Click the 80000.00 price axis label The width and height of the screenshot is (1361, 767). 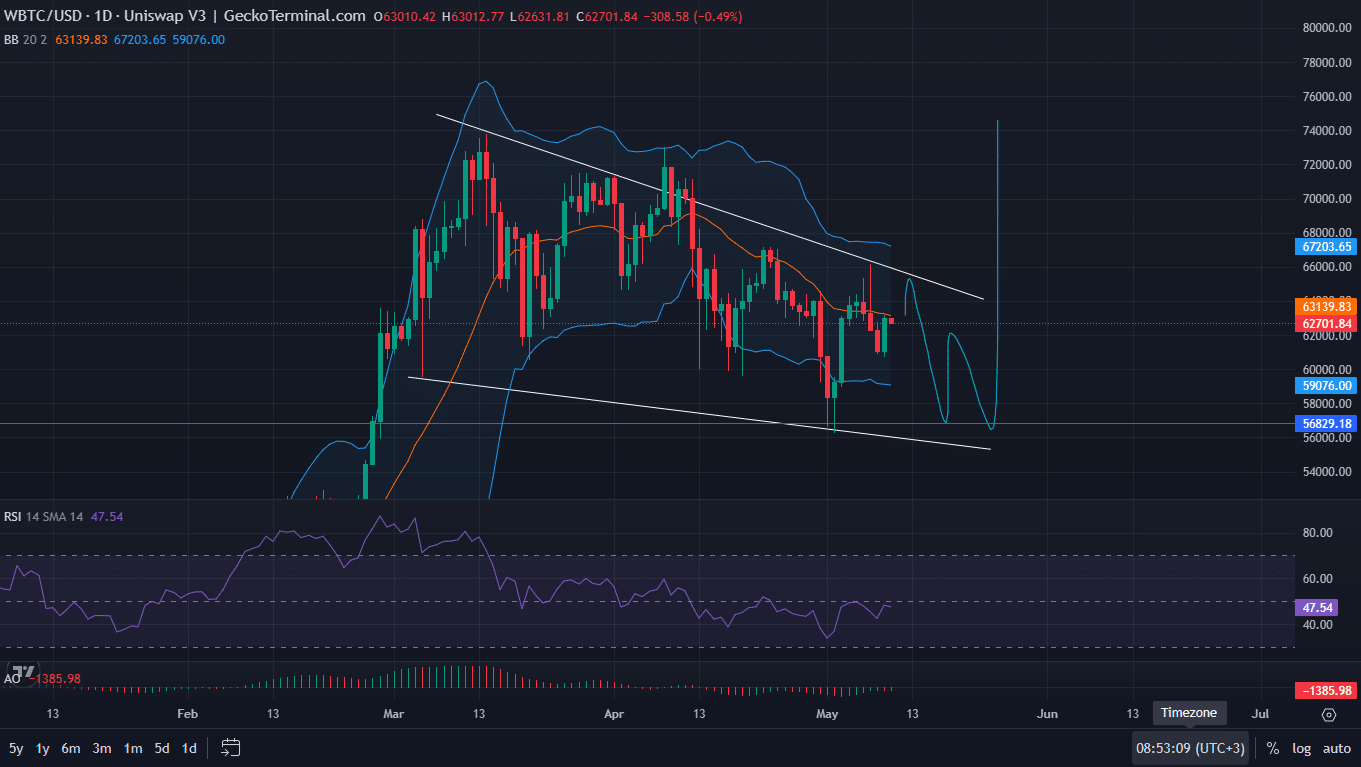click(1326, 29)
